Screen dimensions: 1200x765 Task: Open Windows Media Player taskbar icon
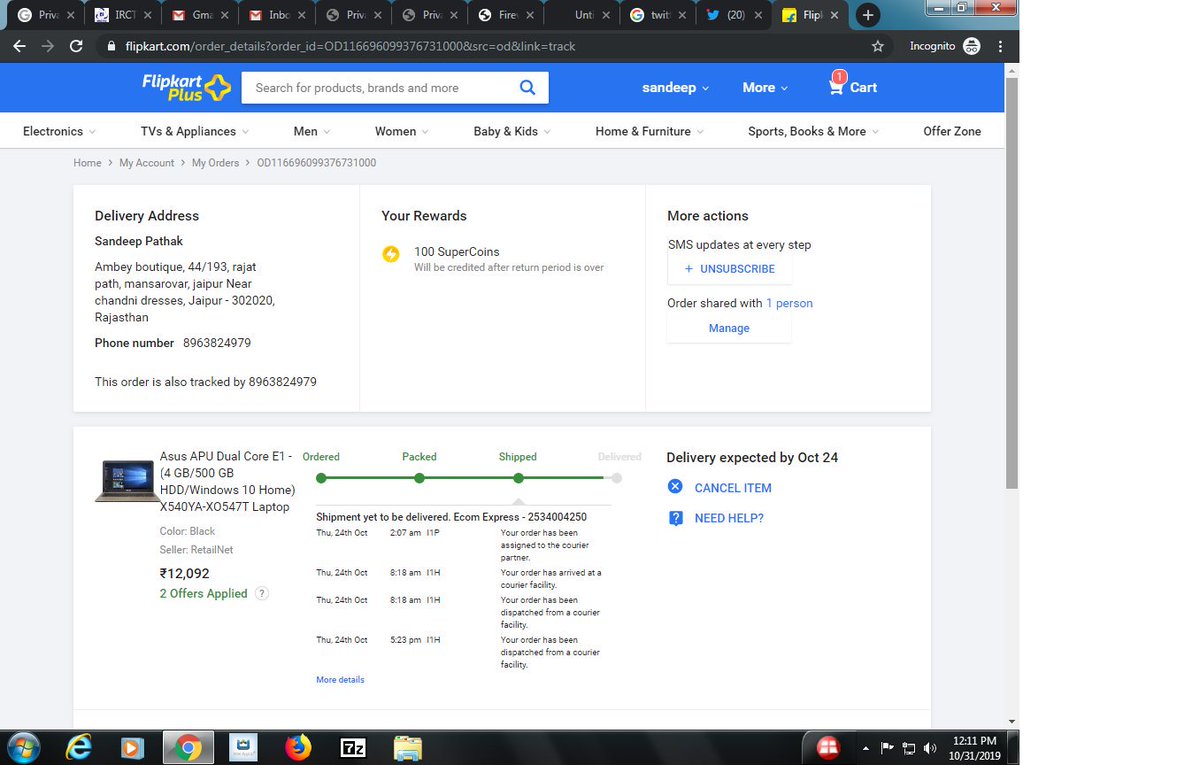pos(133,747)
